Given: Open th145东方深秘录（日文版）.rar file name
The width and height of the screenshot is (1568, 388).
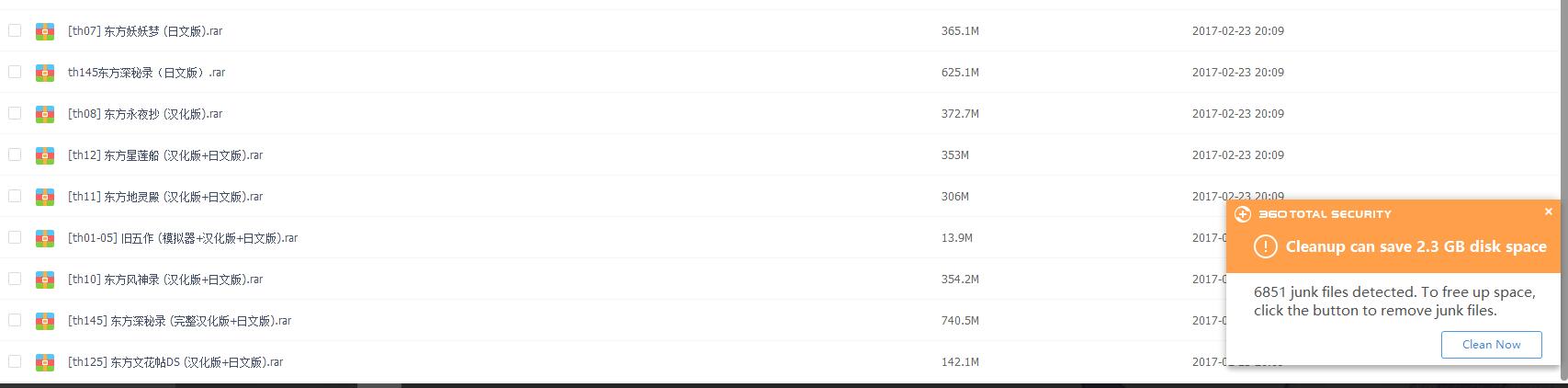Looking at the screenshot, I should tap(147, 73).
